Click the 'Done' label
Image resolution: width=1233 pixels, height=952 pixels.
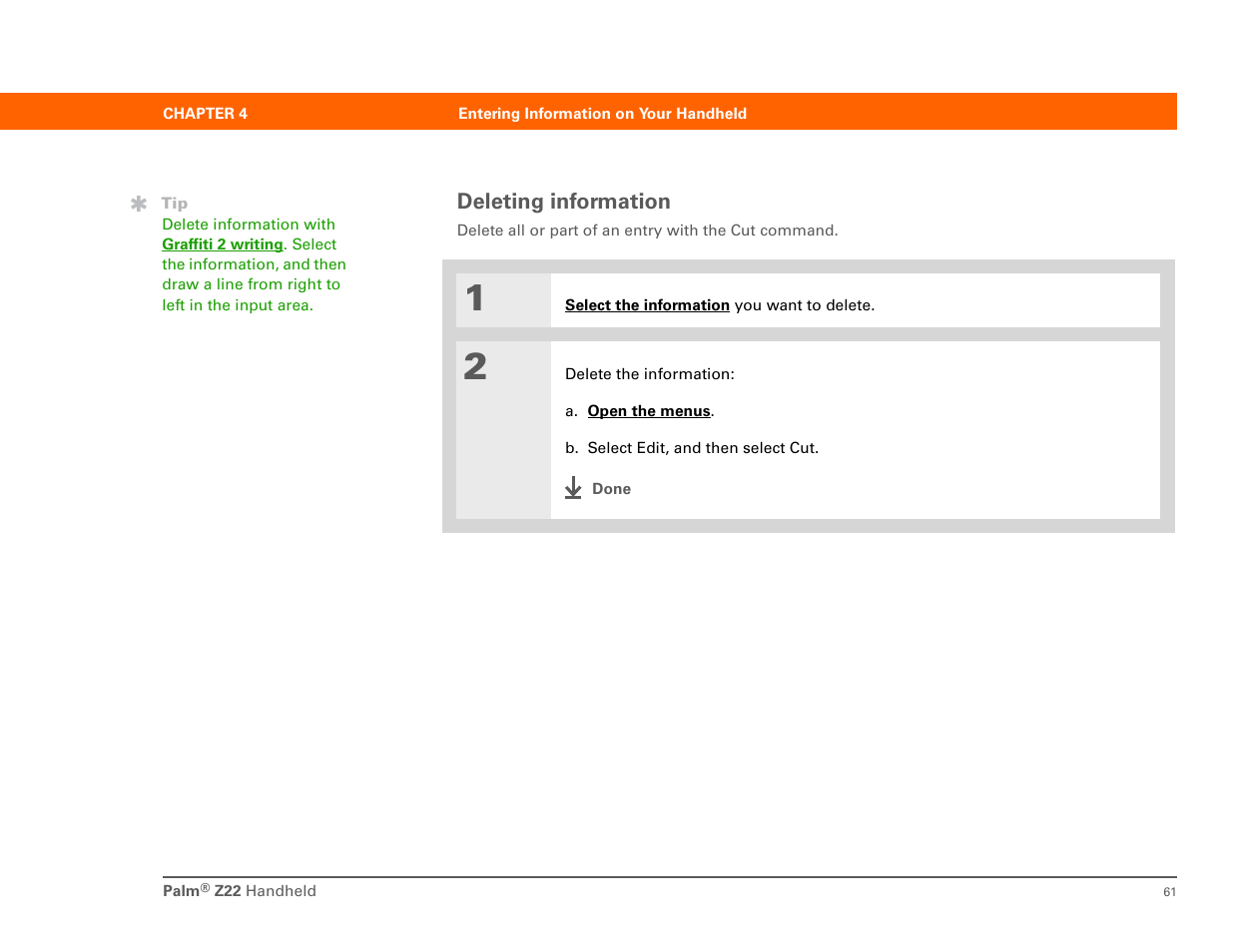[x=611, y=489]
